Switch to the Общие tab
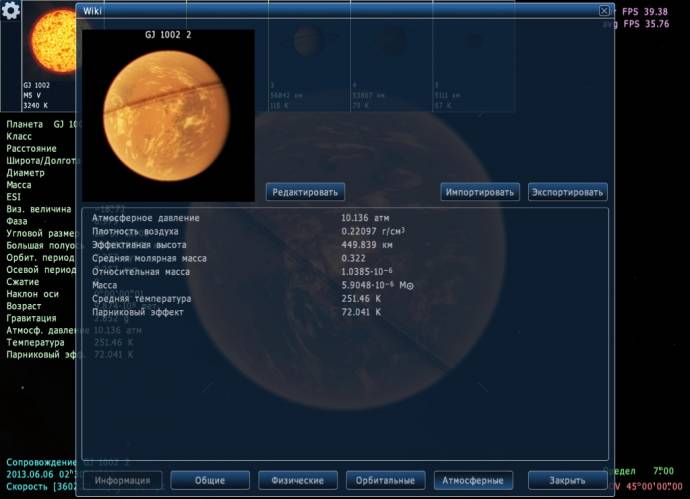Viewport: 690px width, 499px height. coord(210,481)
